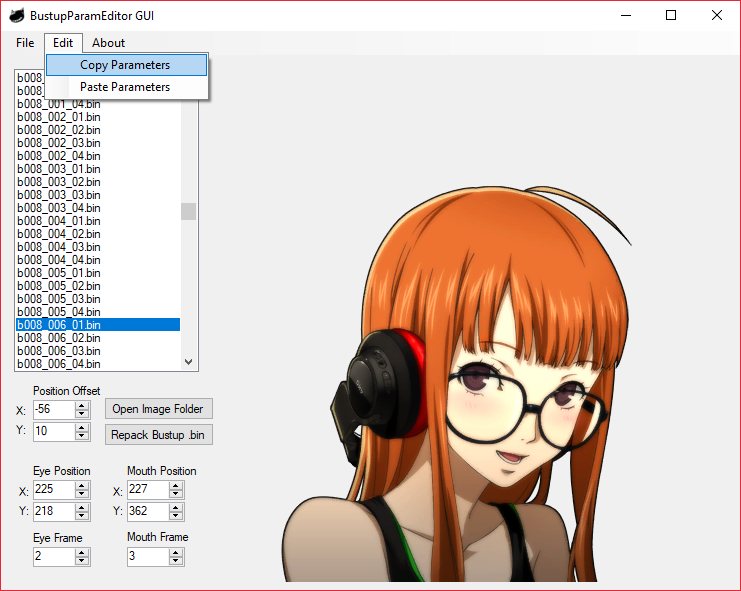Image resolution: width=741 pixels, height=591 pixels.
Task: Select b008_003_03.bin in the list
Action: point(98,195)
